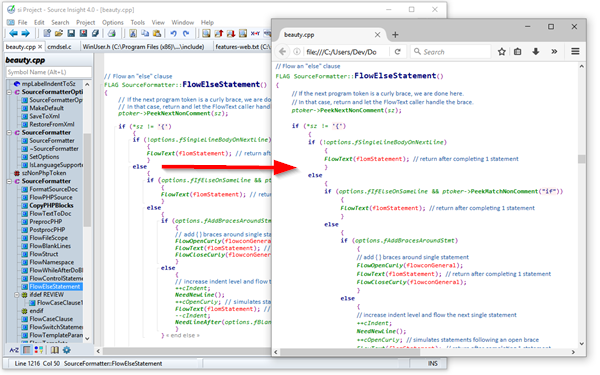The image size is (600, 375).
Task: Click the Symbol Name search field
Action: click(x=49, y=72)
